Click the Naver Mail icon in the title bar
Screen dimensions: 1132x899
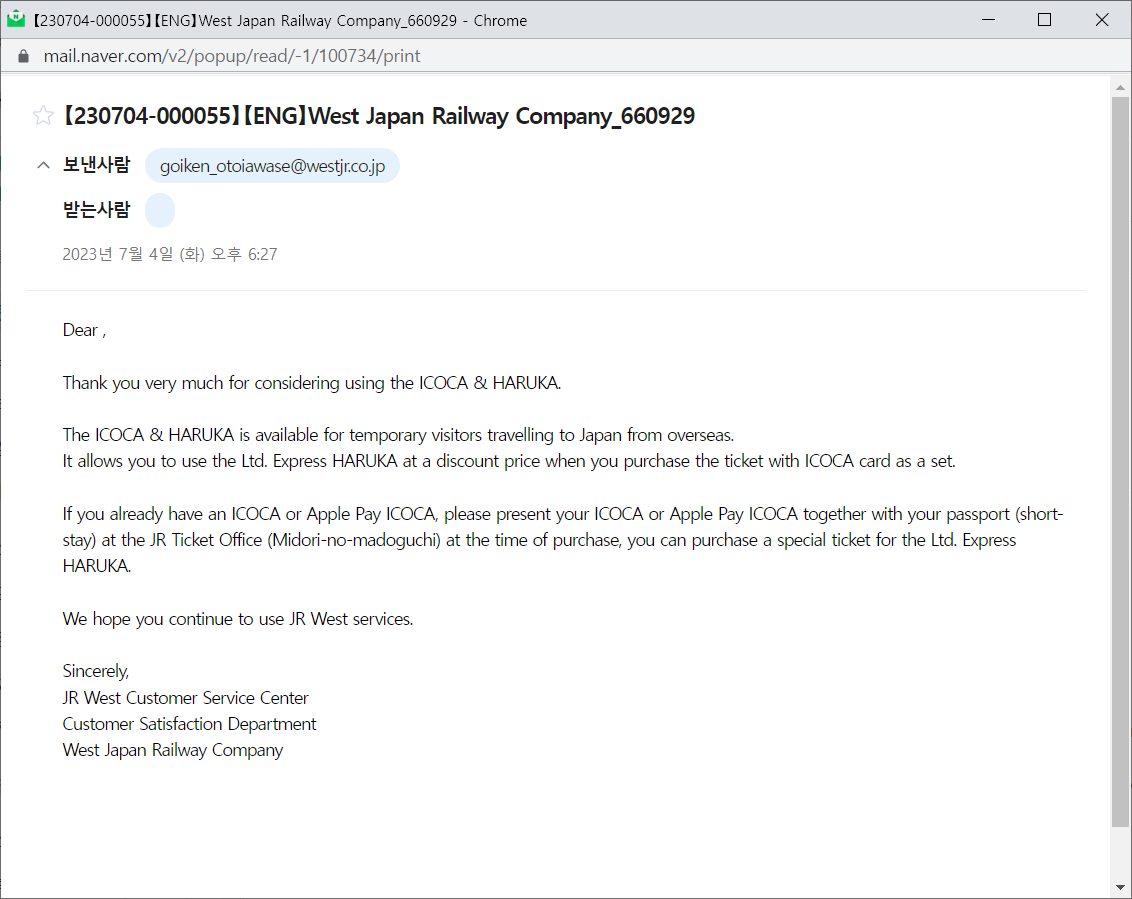coord(16,19)
